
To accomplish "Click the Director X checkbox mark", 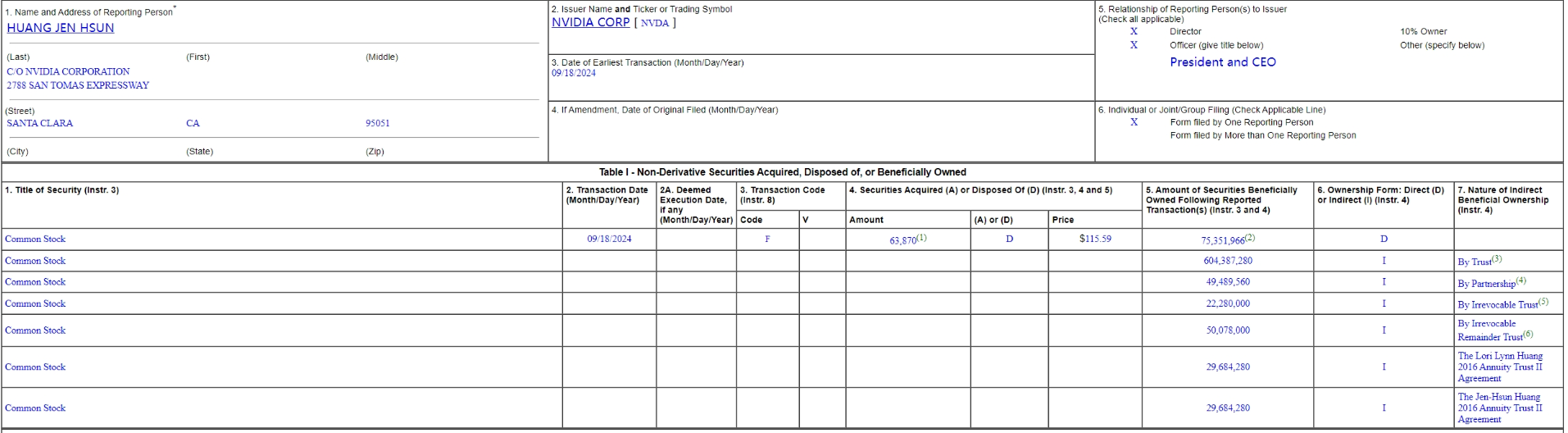I will pos(1134,31).
